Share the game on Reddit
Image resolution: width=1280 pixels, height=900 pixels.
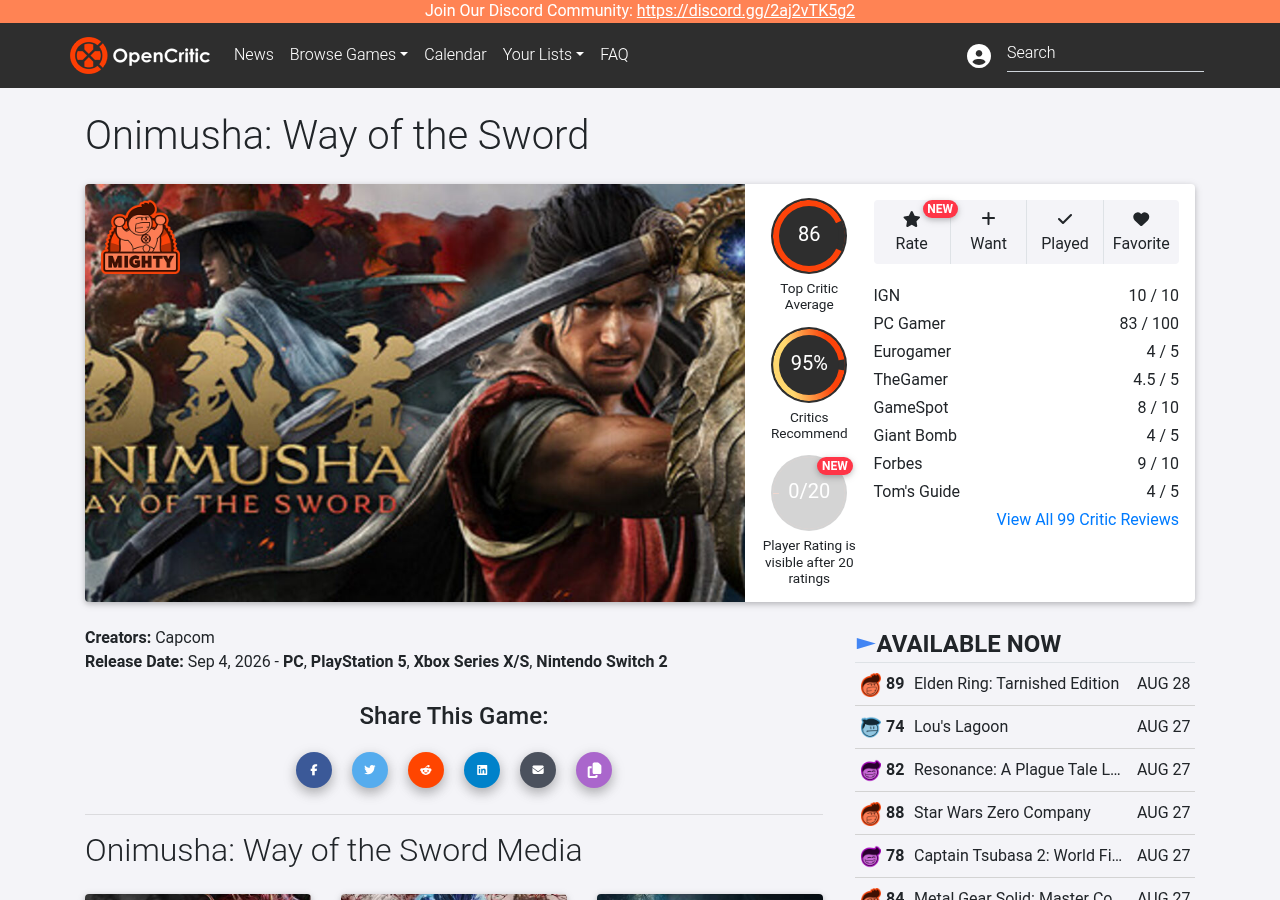[x=426, y=770]
